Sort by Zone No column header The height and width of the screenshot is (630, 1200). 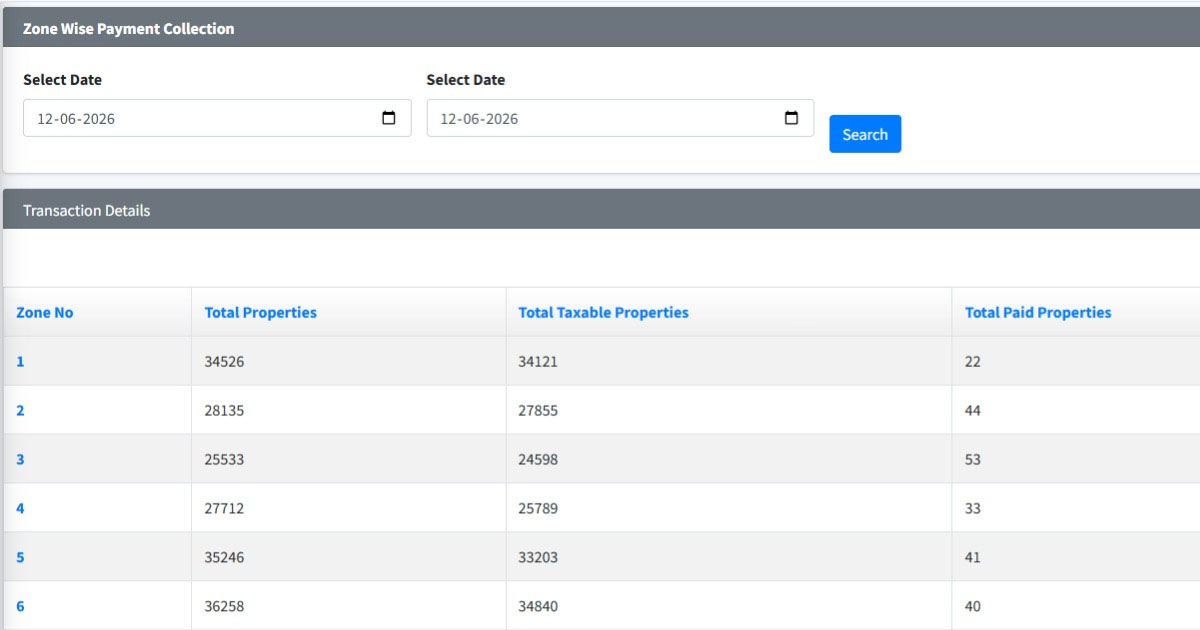45,312
